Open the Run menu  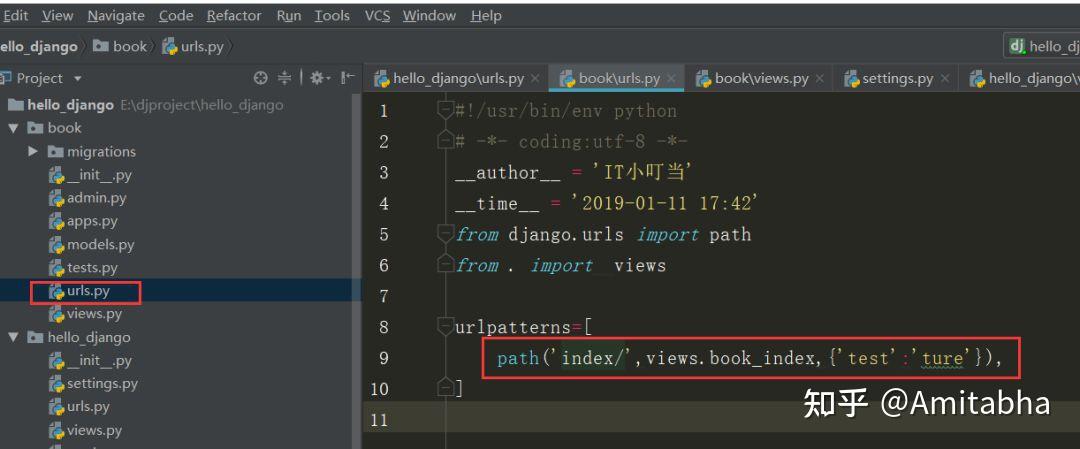289,15
